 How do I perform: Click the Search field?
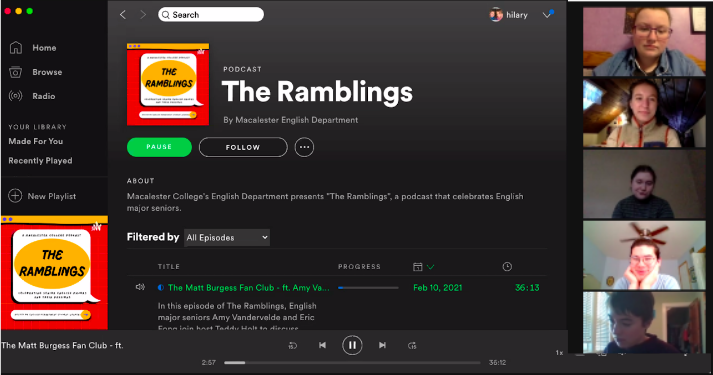[211, 15]
